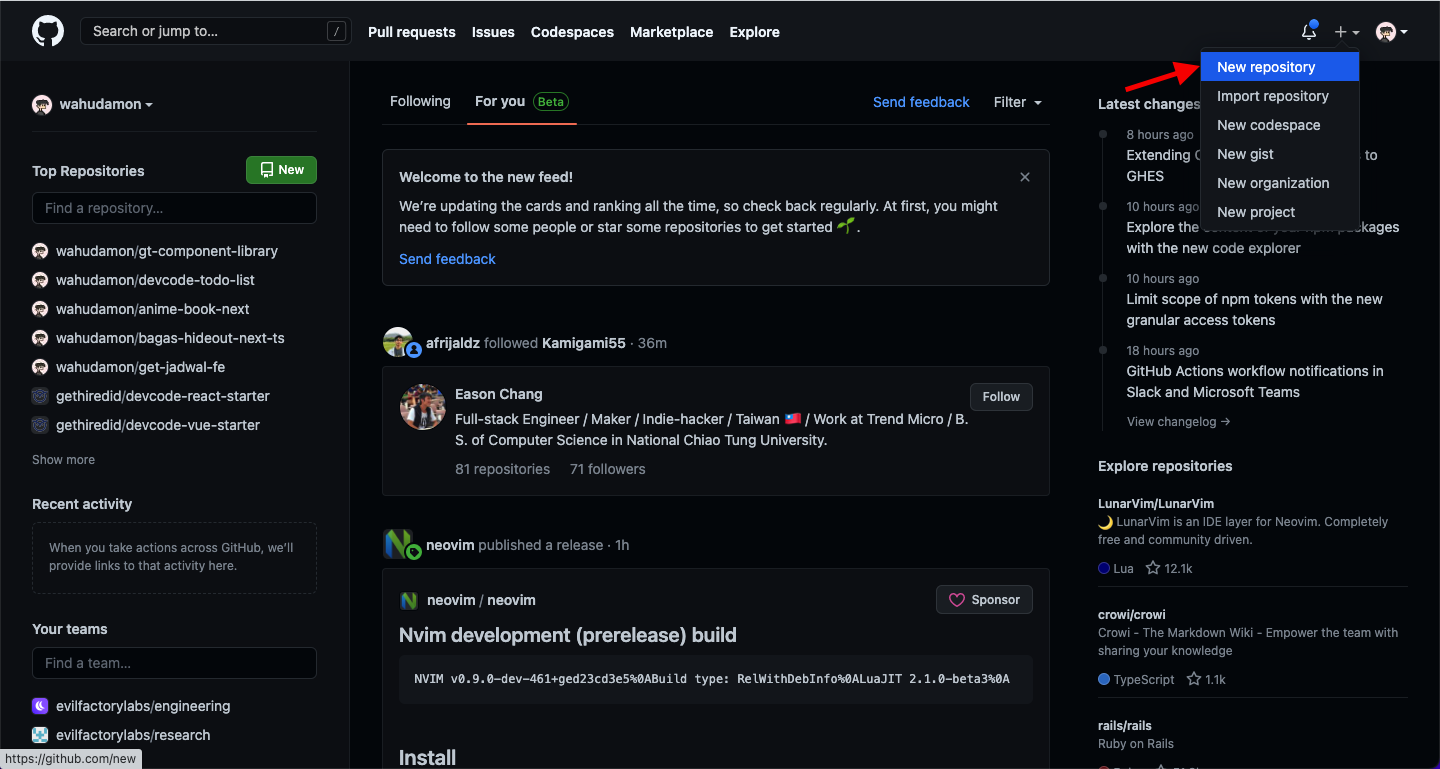
Task: Click afrijaldz avatar in the feed
Action: [398, 342]
